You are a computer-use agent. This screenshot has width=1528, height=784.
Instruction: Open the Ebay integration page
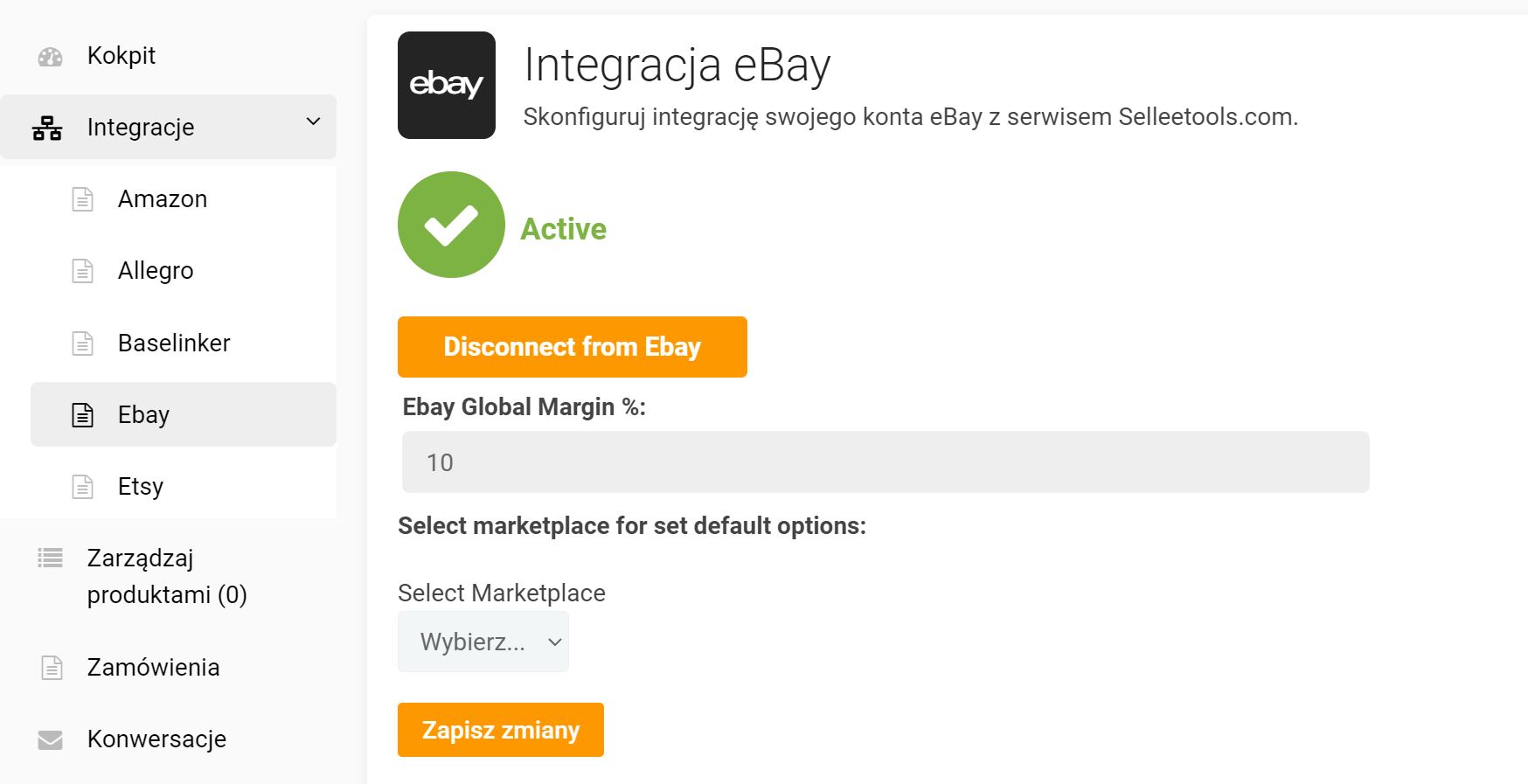click(143, 415)
